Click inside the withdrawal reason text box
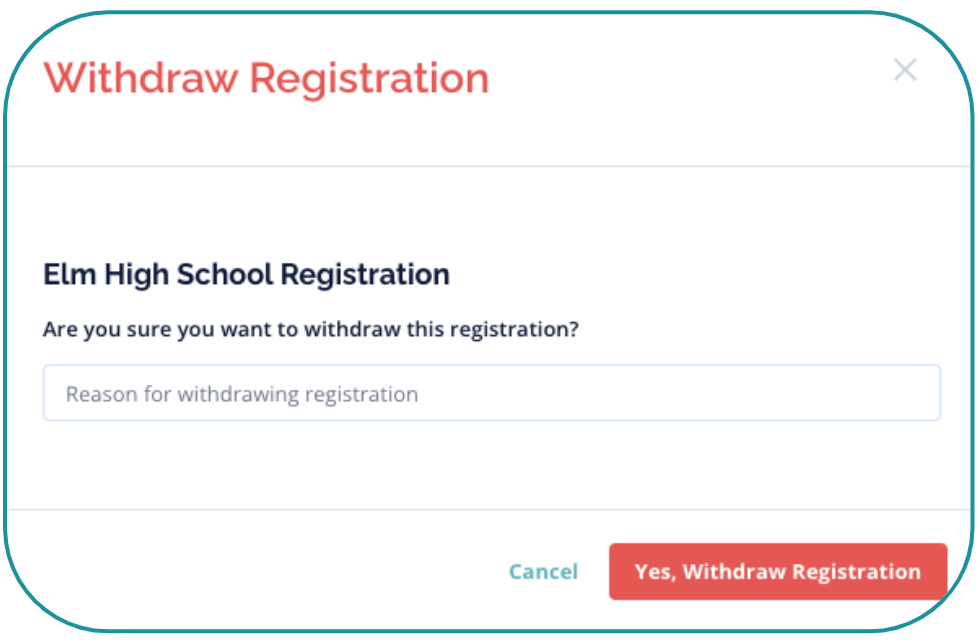 click(x=491, y=393)
